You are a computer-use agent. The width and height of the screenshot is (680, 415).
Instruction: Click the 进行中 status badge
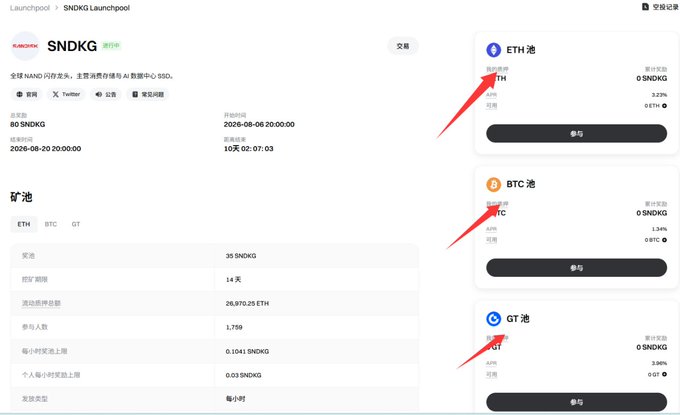111,46
